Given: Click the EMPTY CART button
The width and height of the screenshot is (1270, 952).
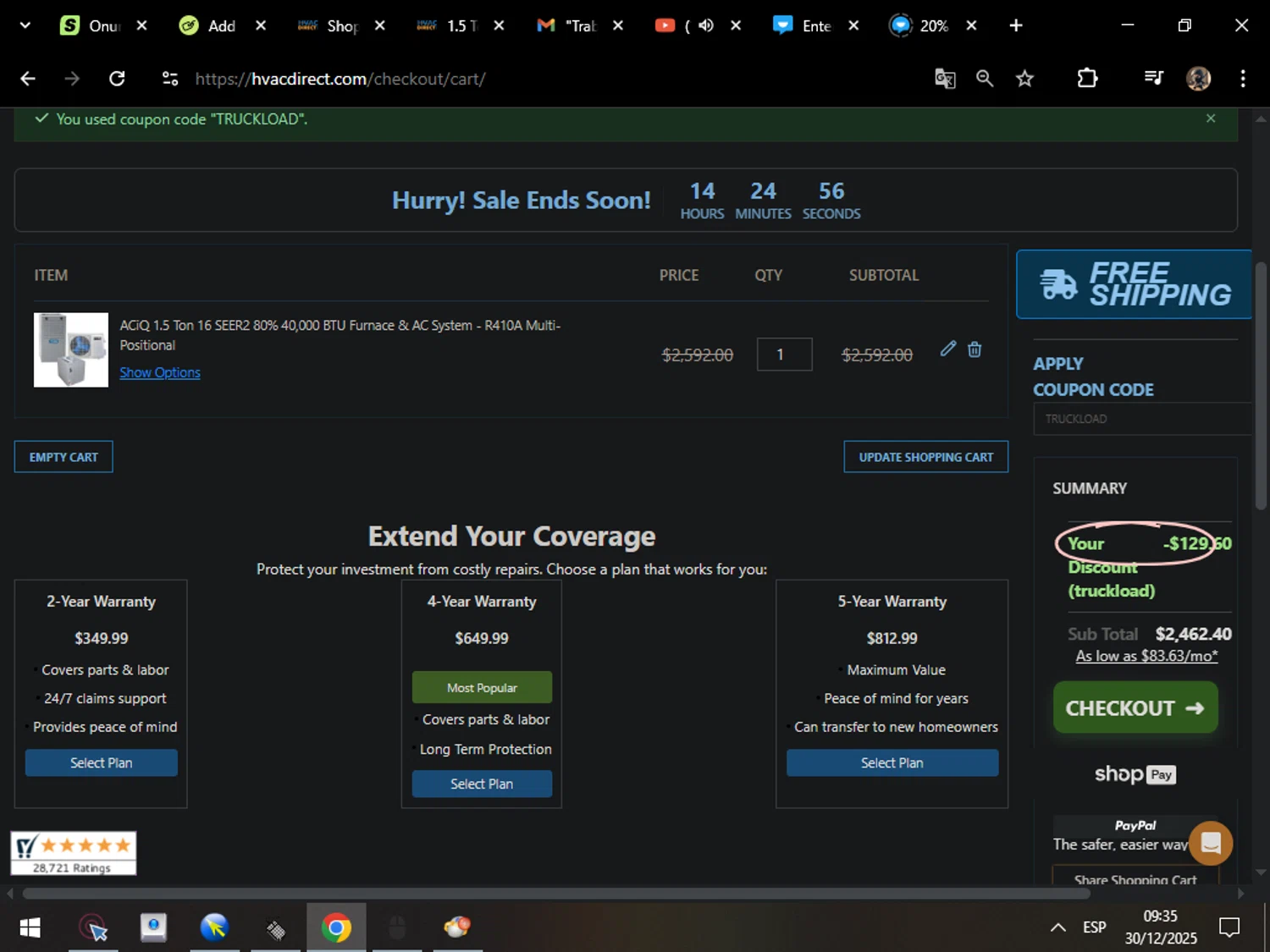Looking at the screenshot, I should pos(63,457).
